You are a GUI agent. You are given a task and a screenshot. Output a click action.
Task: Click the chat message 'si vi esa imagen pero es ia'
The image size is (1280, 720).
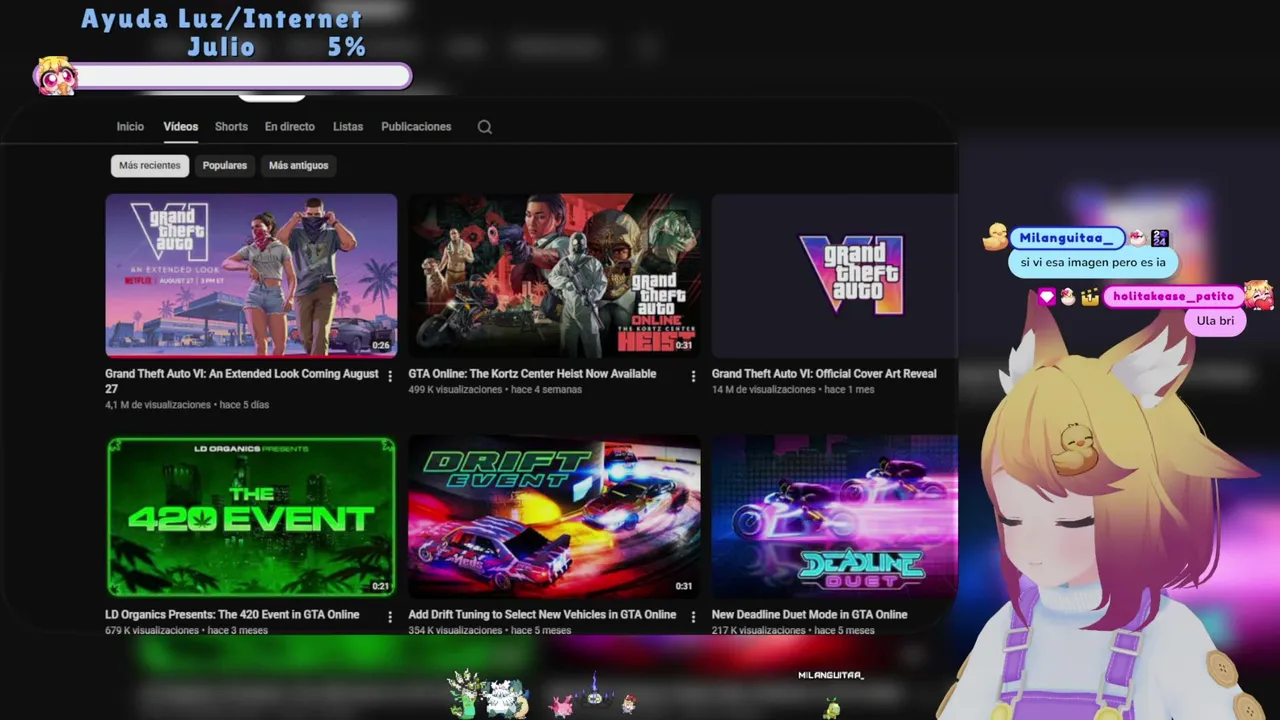click(1093, 263)
